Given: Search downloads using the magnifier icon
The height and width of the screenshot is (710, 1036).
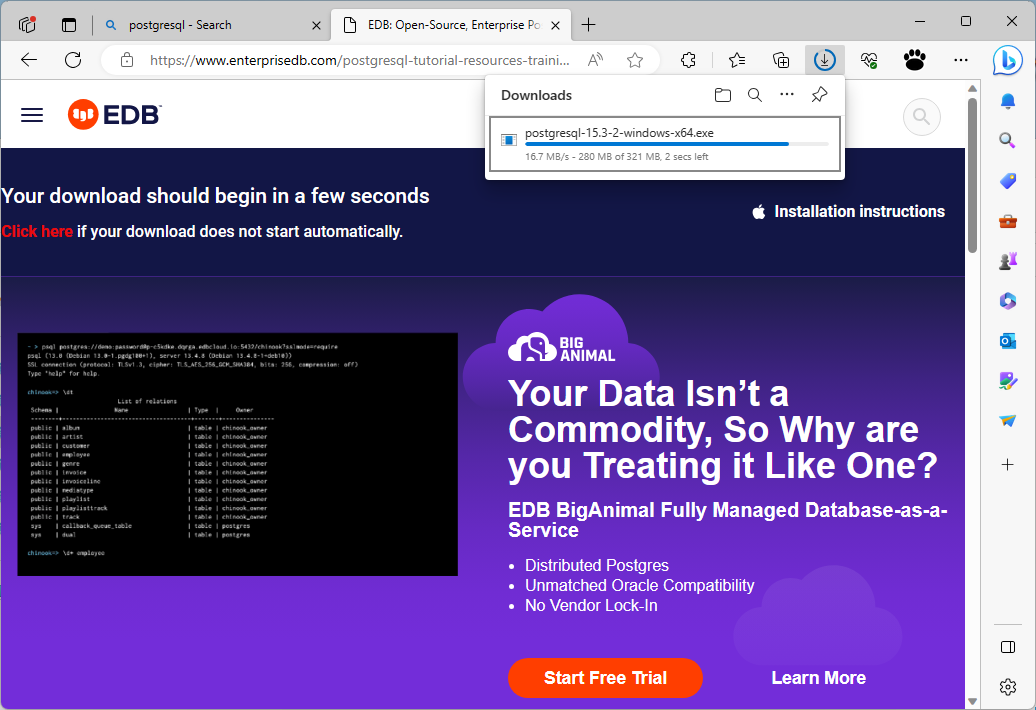Looking at the screenshot, I should (x=755, y=95).
